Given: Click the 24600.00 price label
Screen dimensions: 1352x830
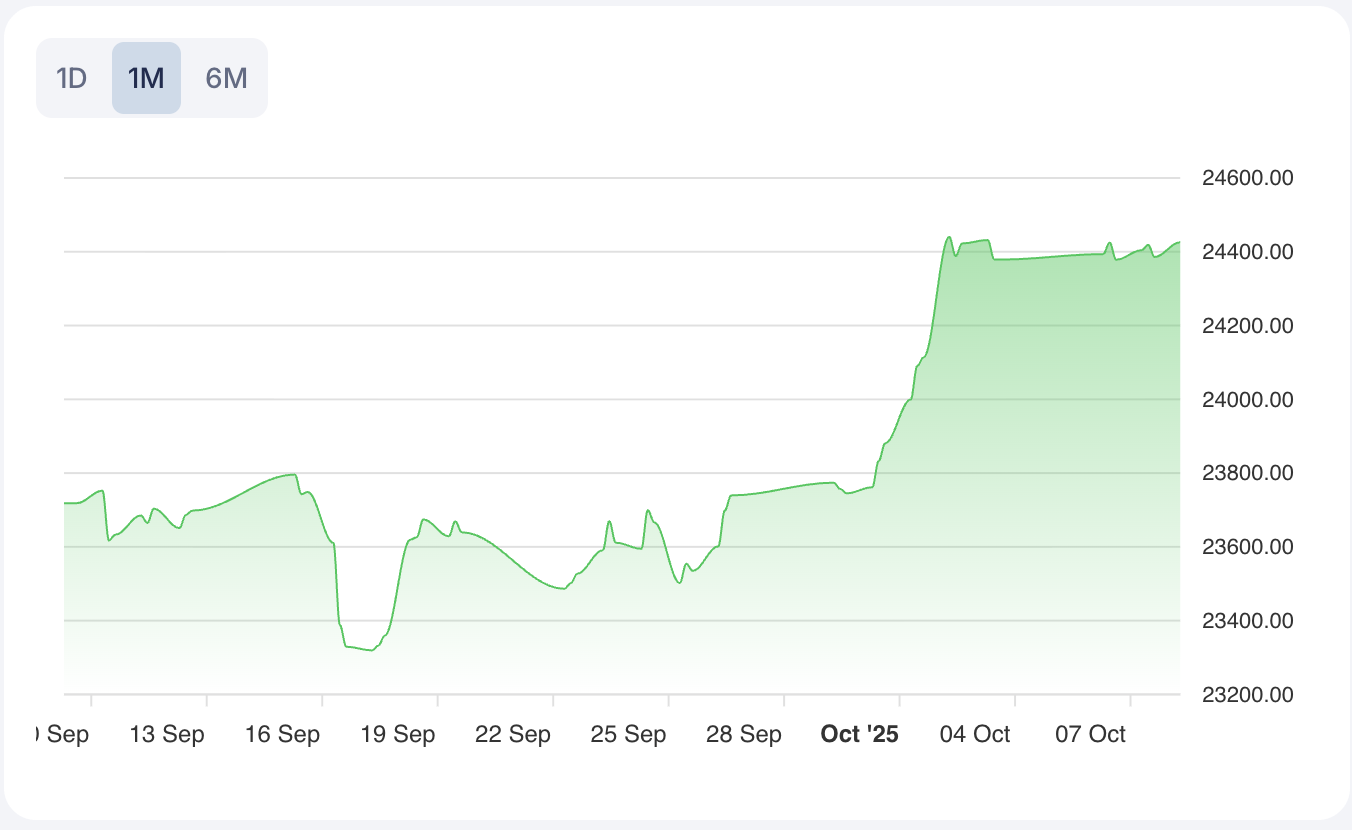Looking at the screenshot, I should [1248, 179].
